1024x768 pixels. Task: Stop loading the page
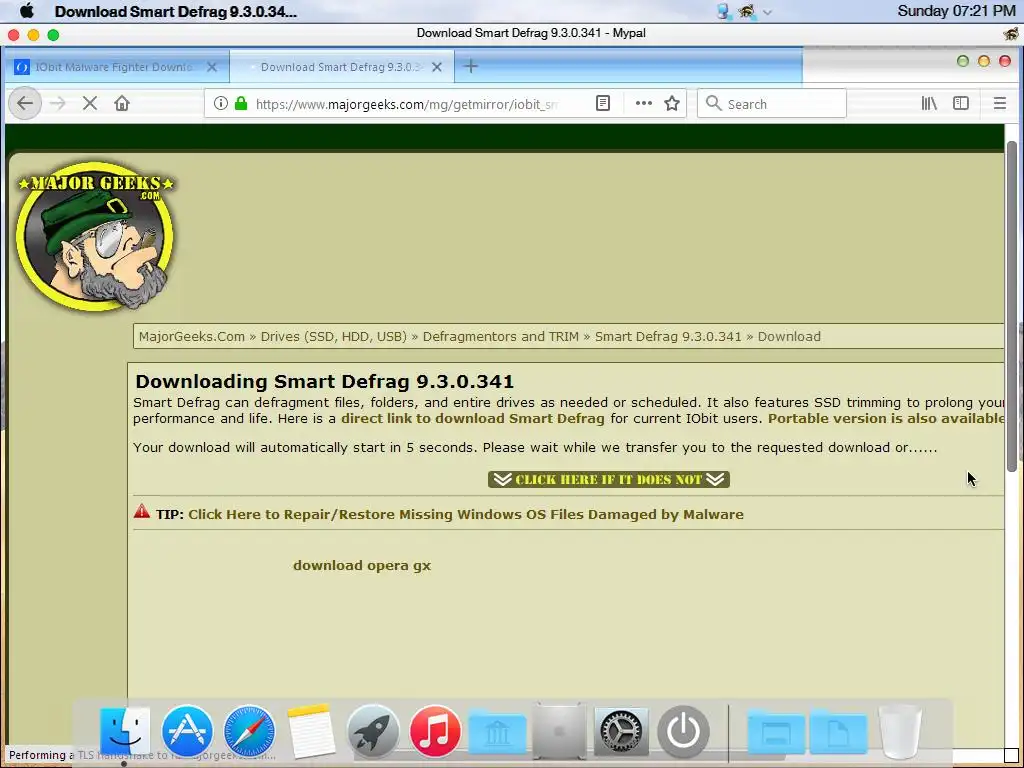click(x=90, y=103)
